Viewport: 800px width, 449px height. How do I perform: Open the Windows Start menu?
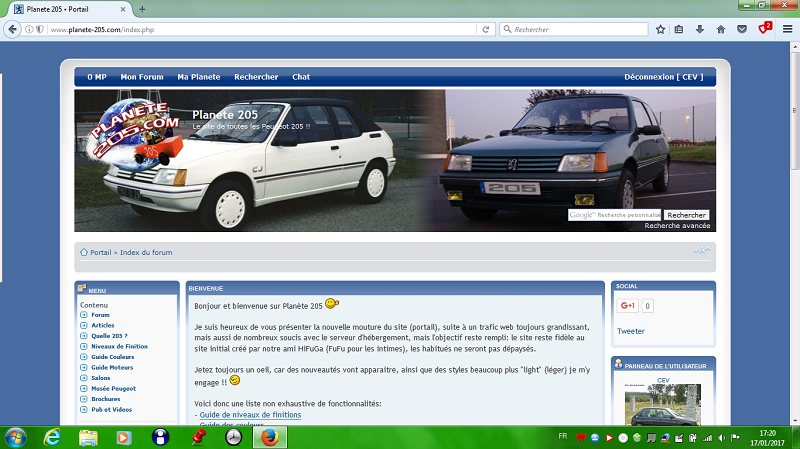15,438
